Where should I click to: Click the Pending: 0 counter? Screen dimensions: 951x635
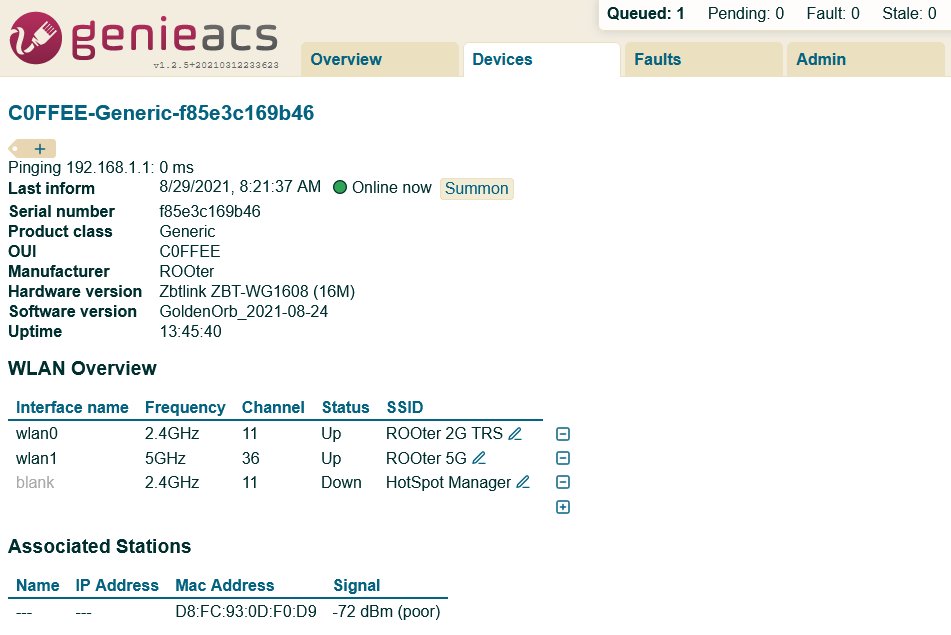tap(746, 13)
